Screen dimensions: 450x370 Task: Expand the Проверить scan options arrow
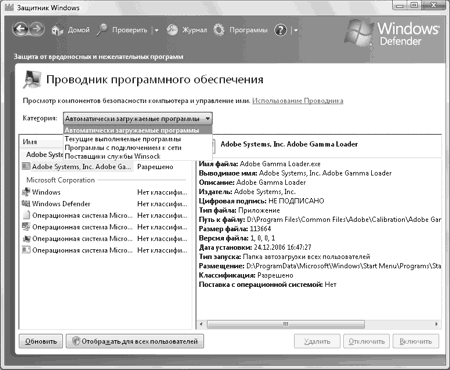[156, 30]
